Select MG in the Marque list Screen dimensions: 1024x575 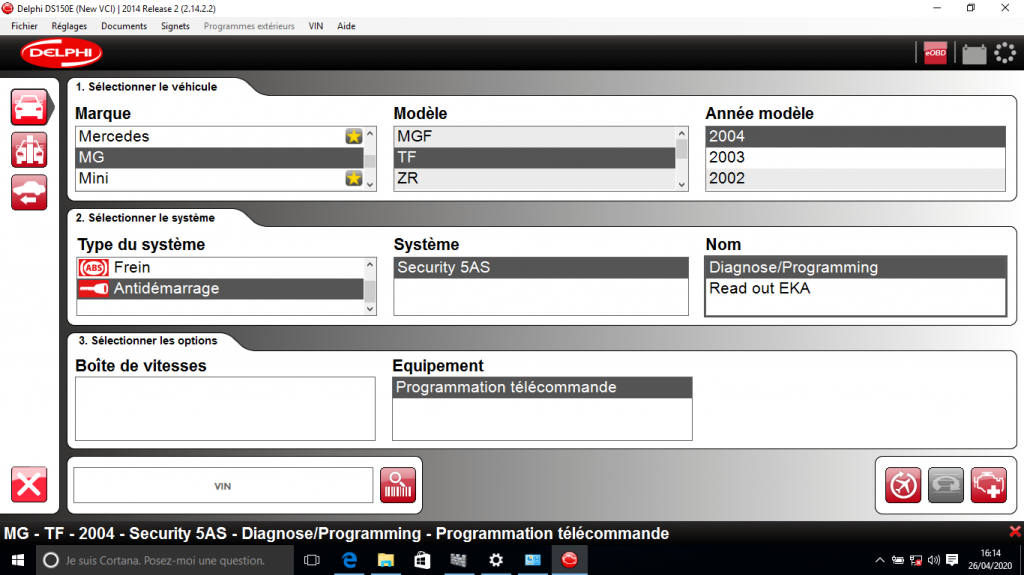(x=220, y=157)
